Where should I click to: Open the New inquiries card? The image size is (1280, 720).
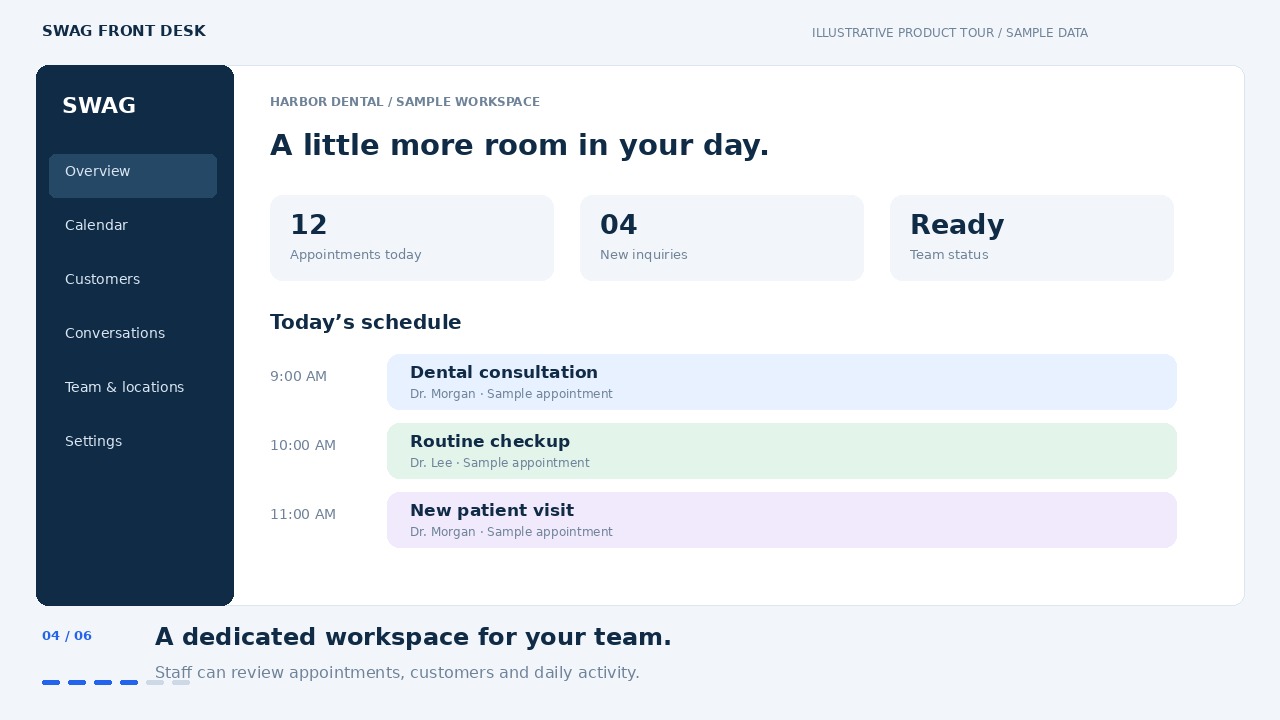[x=722, y=238]
